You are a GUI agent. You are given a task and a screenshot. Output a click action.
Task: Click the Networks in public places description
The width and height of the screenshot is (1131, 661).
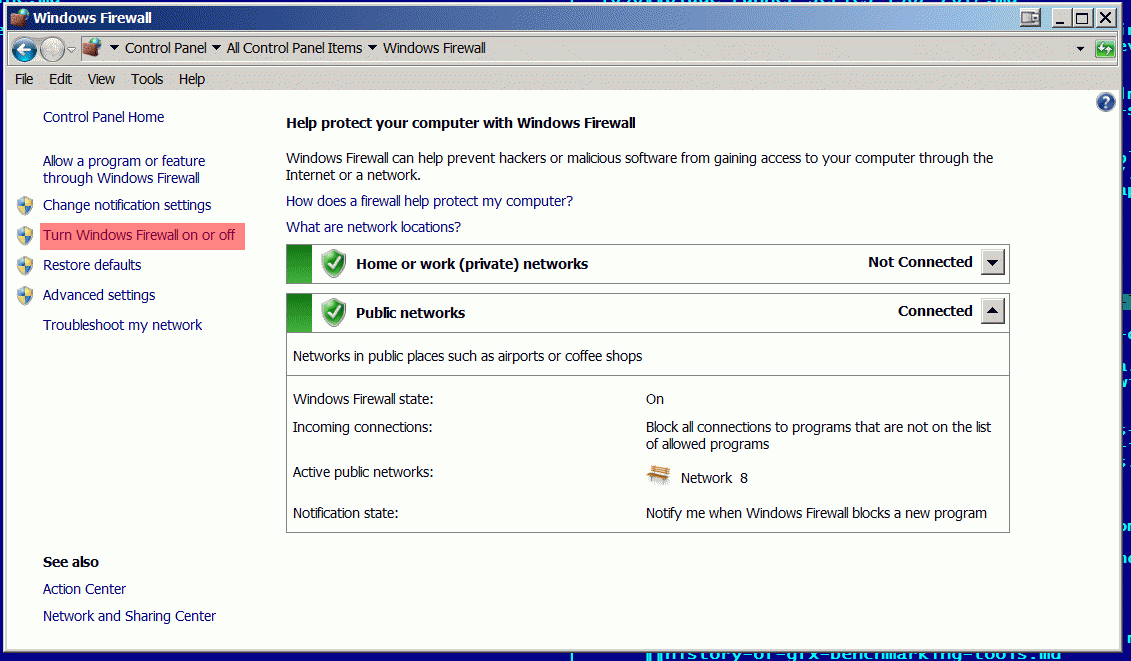pyautogui.click(x=467, y=356)
